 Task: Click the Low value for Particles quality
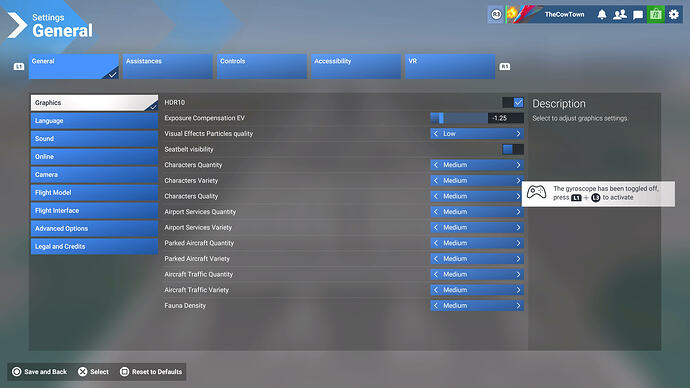pos(449,134)
